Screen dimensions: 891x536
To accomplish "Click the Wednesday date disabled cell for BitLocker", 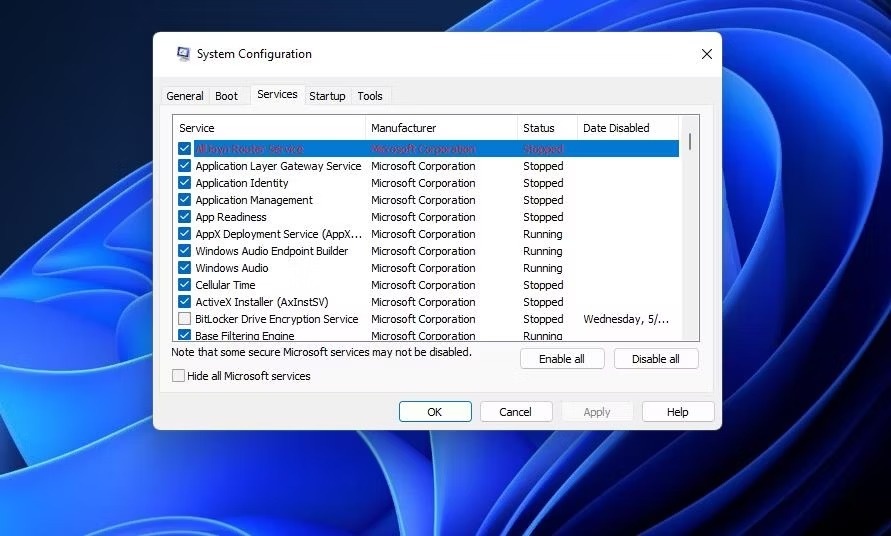I will (626, 319).
